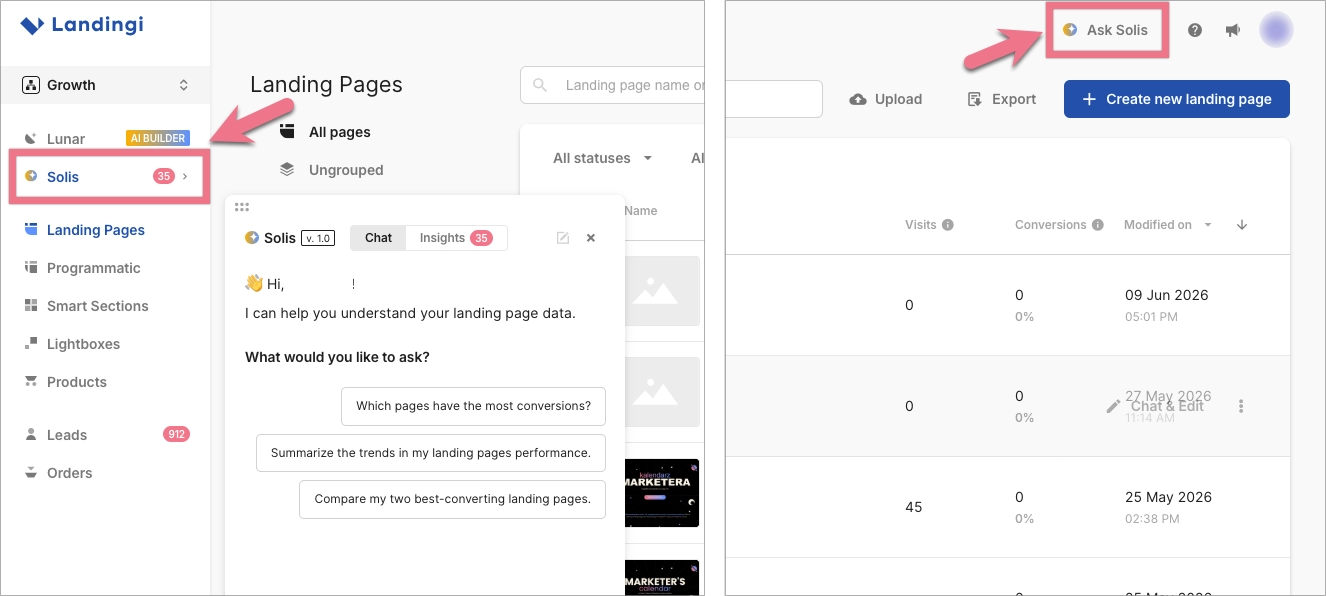Switch to the Solis Insights tab
The image size is (1326, 596).
456,238
